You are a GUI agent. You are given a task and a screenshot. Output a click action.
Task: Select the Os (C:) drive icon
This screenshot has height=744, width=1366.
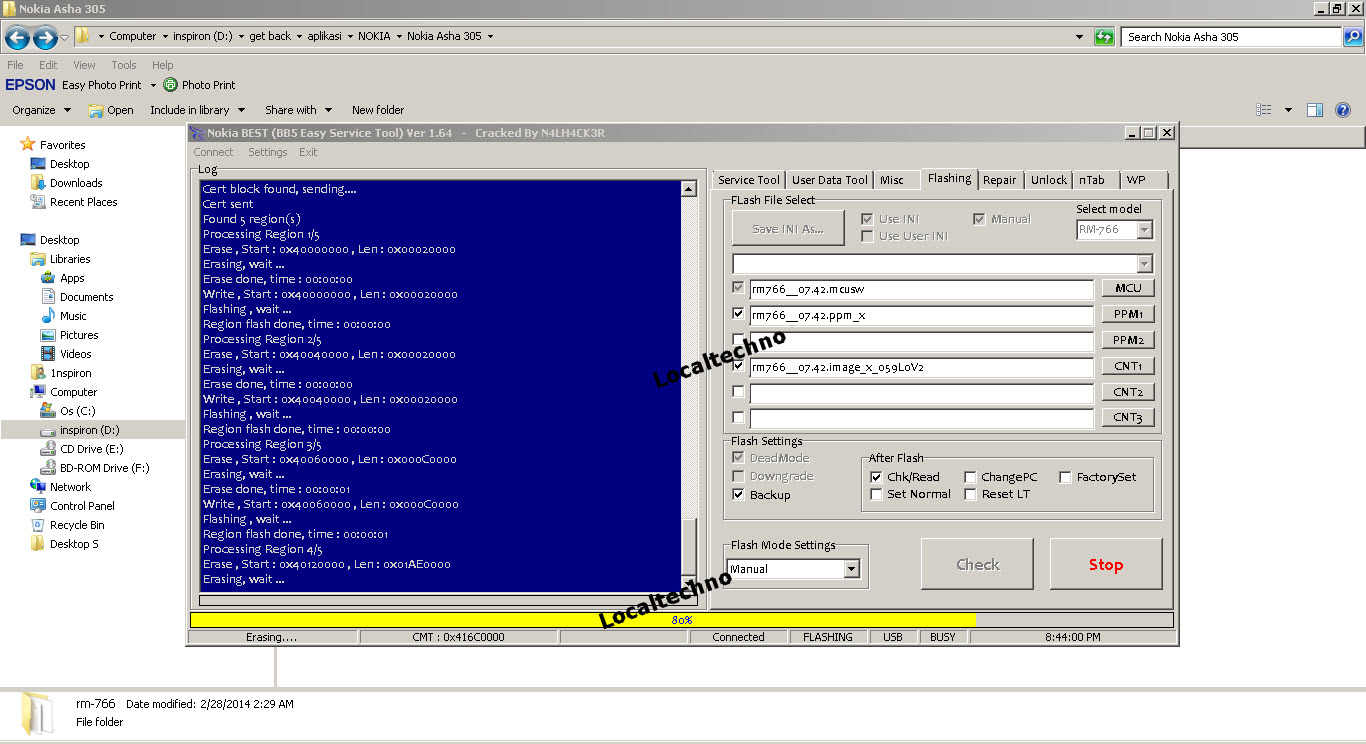48,411
